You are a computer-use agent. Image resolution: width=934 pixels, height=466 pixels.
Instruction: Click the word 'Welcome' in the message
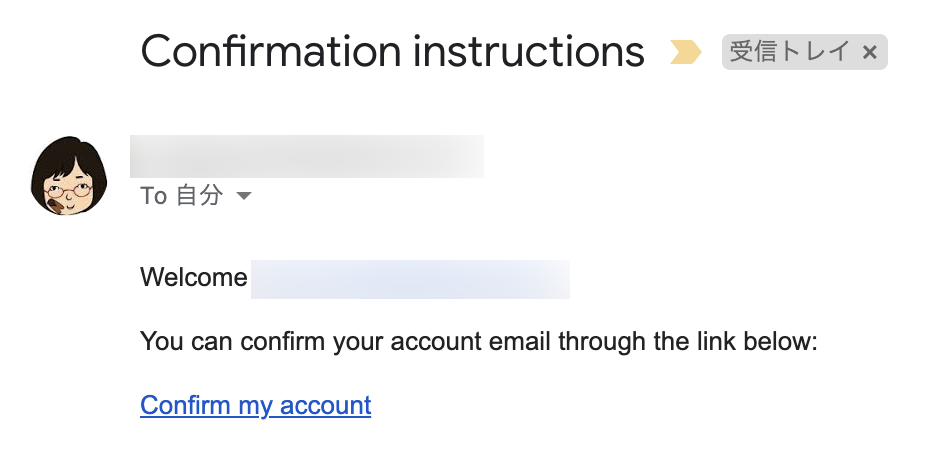point(194,277)
